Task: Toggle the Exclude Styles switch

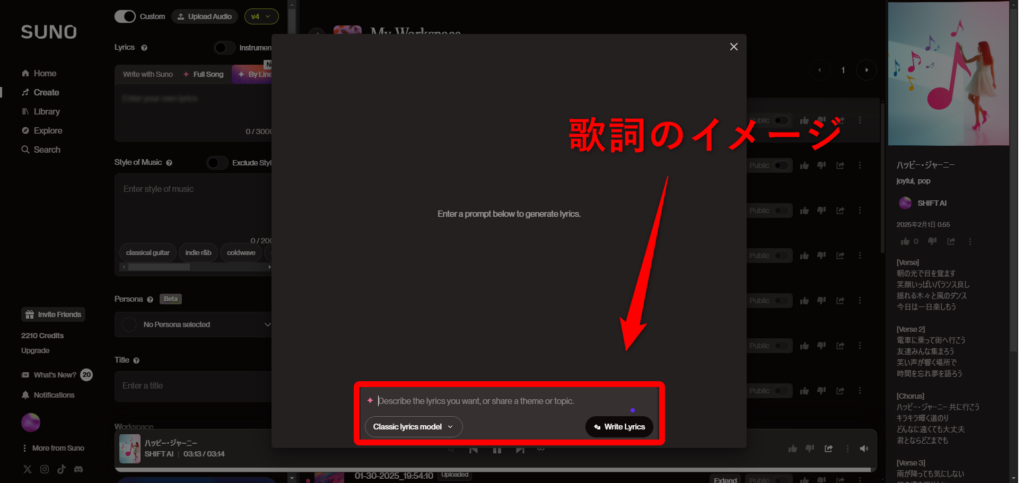Action: [217, 163]
